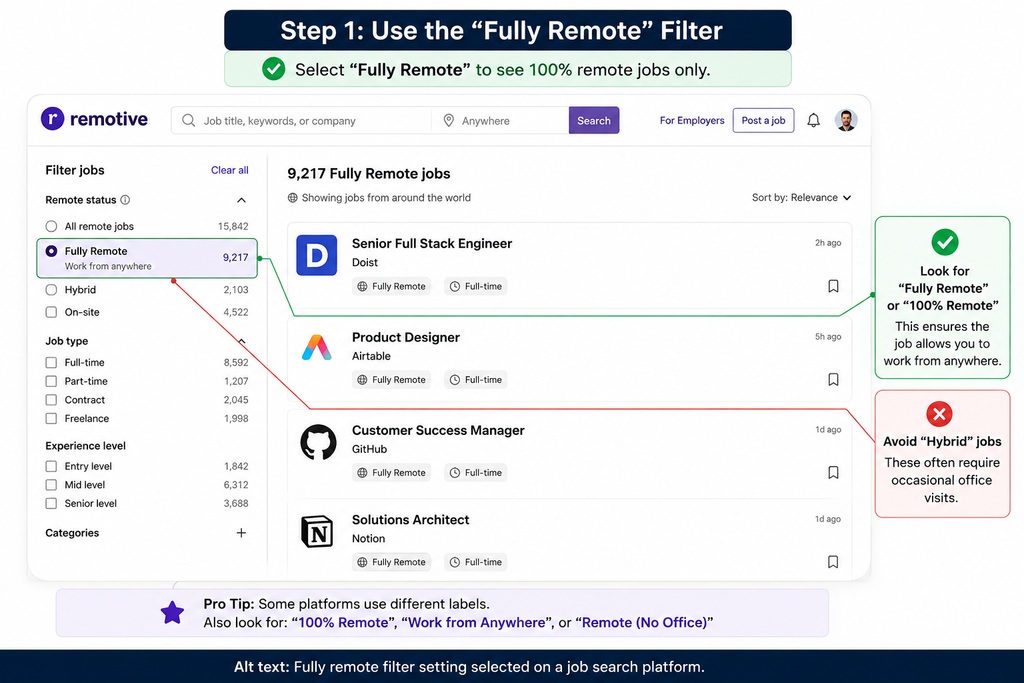Click the Clear all filters link
Screen dimensions: 1024x683
coord(229,170)
